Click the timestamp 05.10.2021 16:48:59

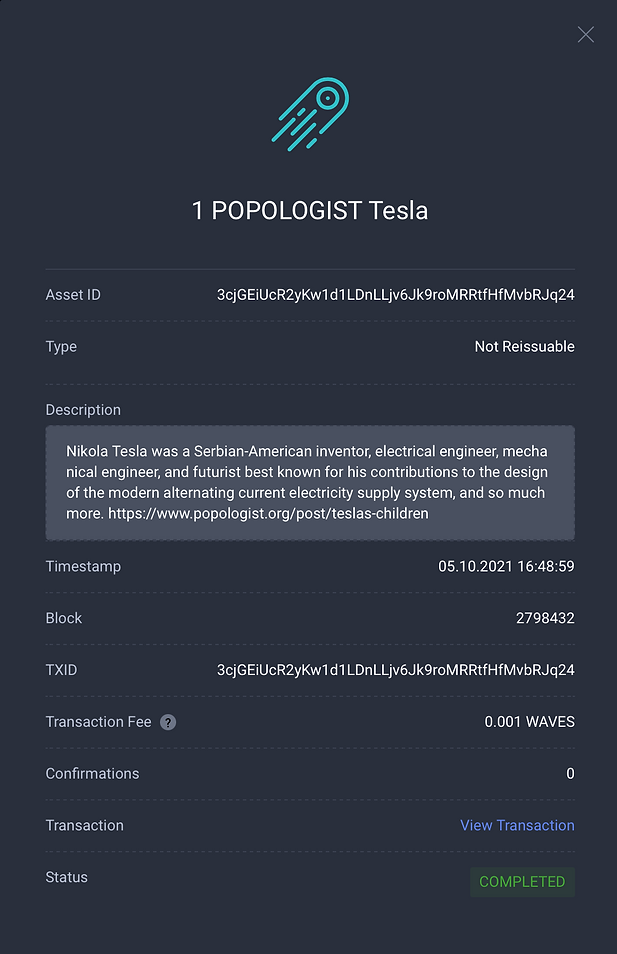[x=506, y=566]
